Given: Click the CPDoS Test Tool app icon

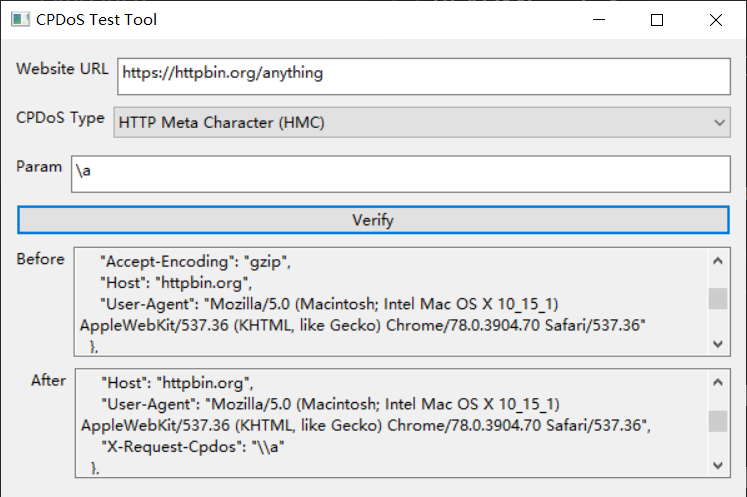Looking at the screenshot, I should [x=19, y=19].
